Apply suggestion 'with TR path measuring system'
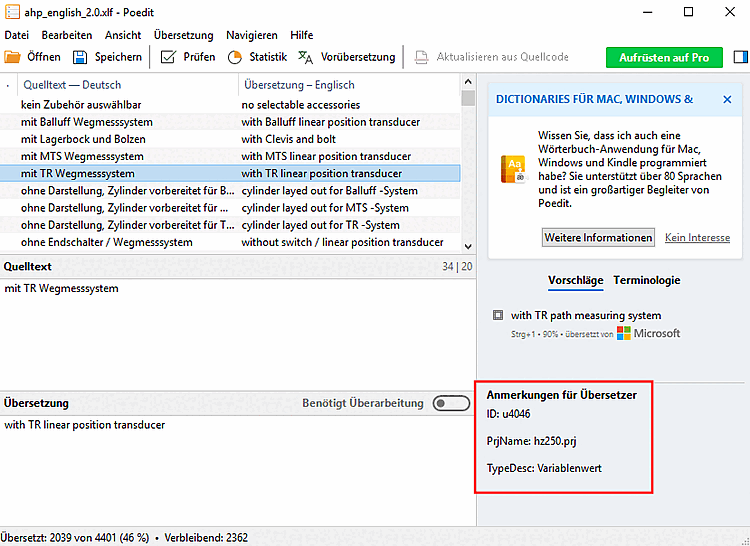This screenshot has width=750, height=546. pyautogui.click(x=586, y=316)
